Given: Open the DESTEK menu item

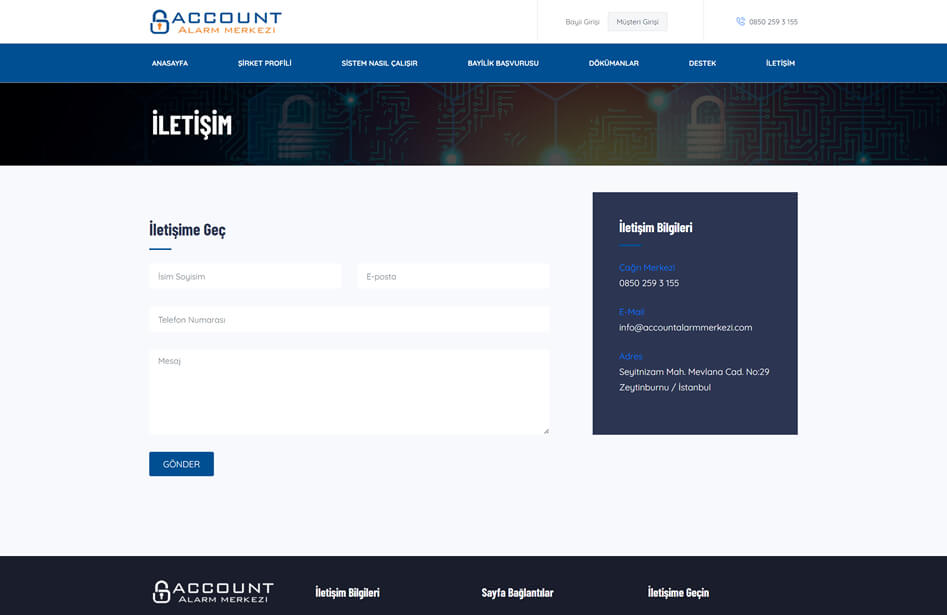Looking at the screenshot, I should coord(702,63).
